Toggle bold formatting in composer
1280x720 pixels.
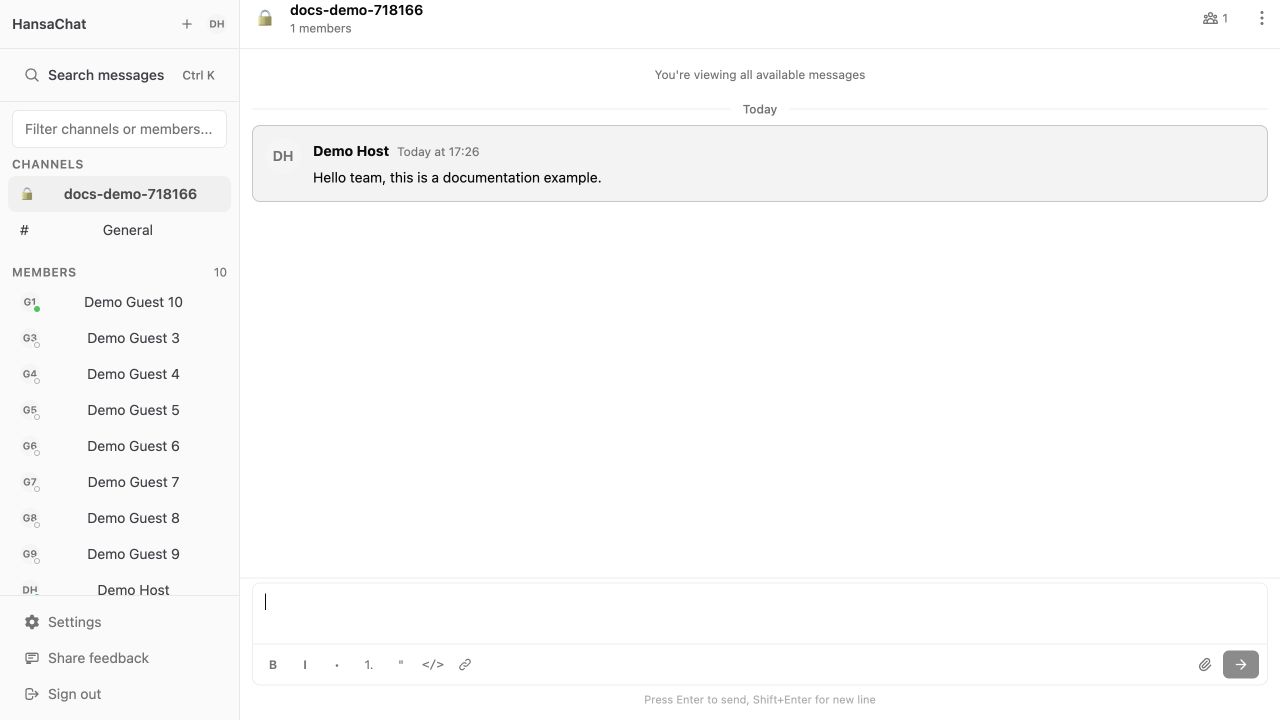[x=273, y=665]
